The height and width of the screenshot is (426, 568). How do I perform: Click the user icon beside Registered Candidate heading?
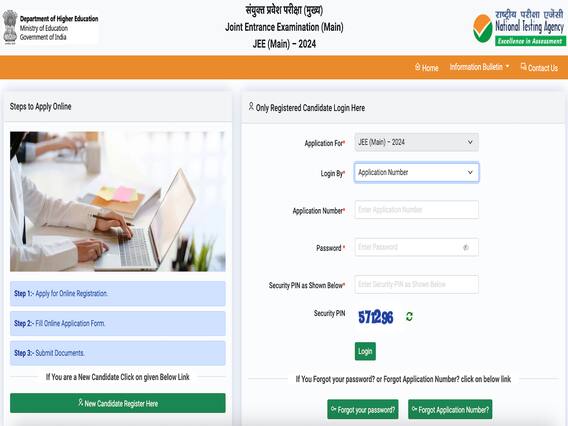(251, 106)
